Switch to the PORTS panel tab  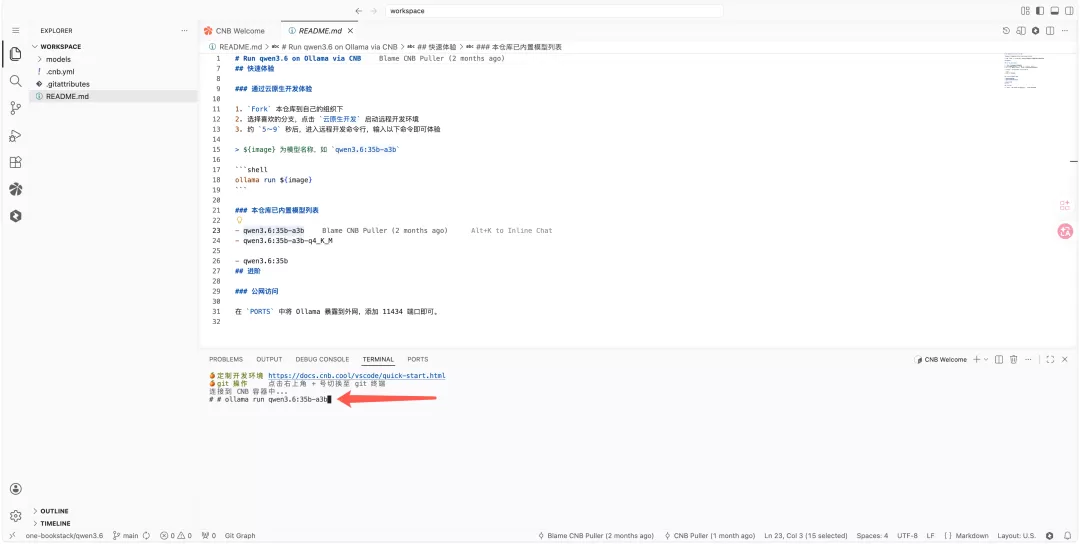pyautogui.click(x=417, y=359)
